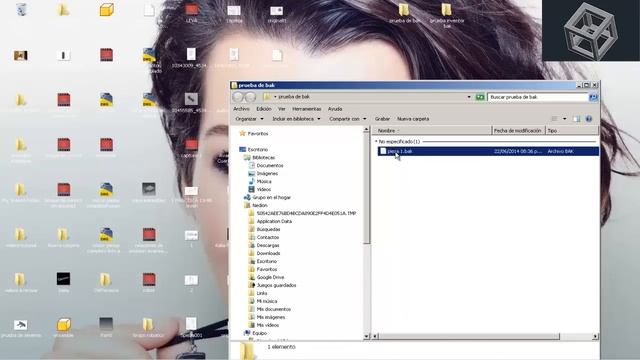
Task: Click the file list horizontal scrollbar right arrow
Action: [x=595, y=336]
